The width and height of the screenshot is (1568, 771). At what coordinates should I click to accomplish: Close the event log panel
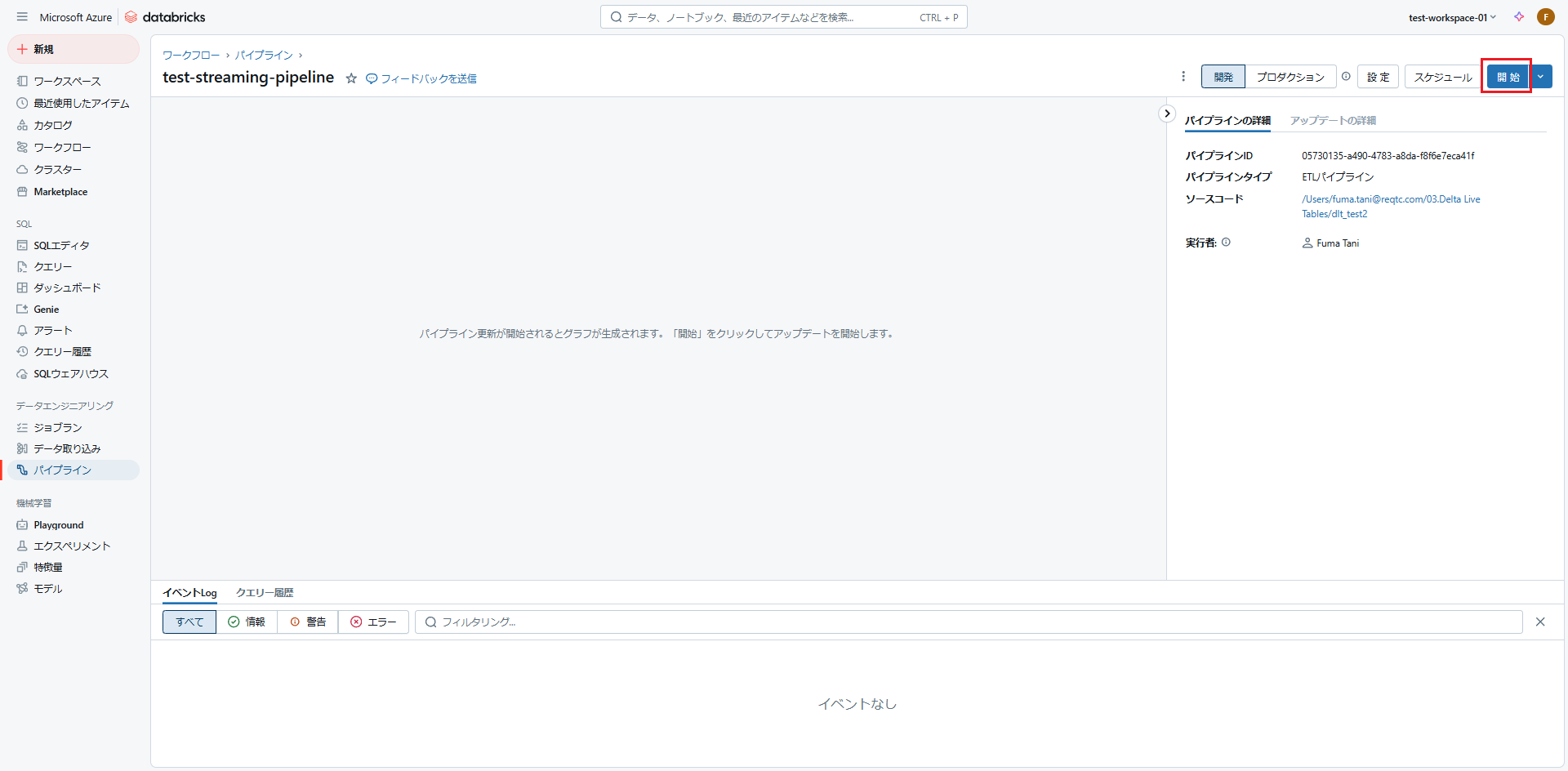[1540, 622]
